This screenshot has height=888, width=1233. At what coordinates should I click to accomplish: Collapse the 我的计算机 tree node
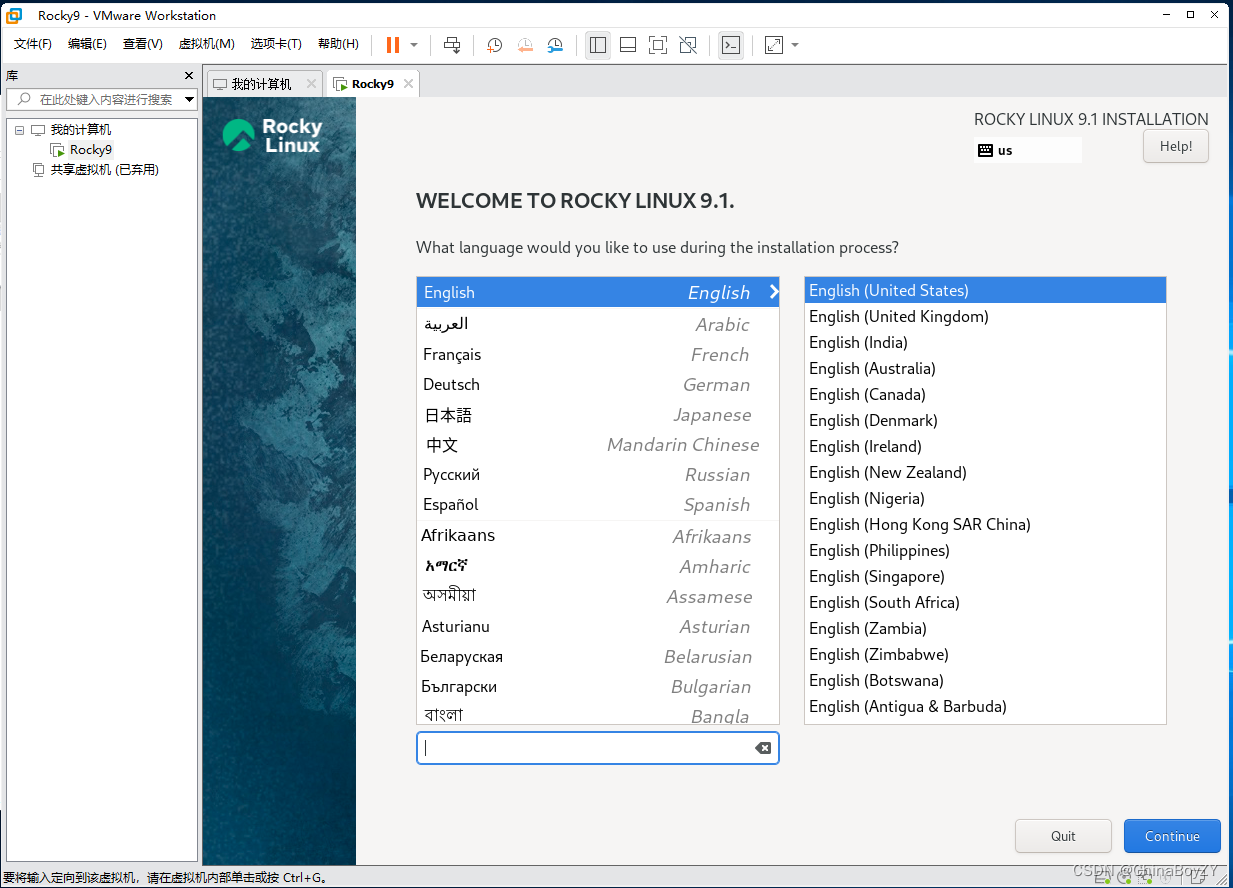coord(19,130)
